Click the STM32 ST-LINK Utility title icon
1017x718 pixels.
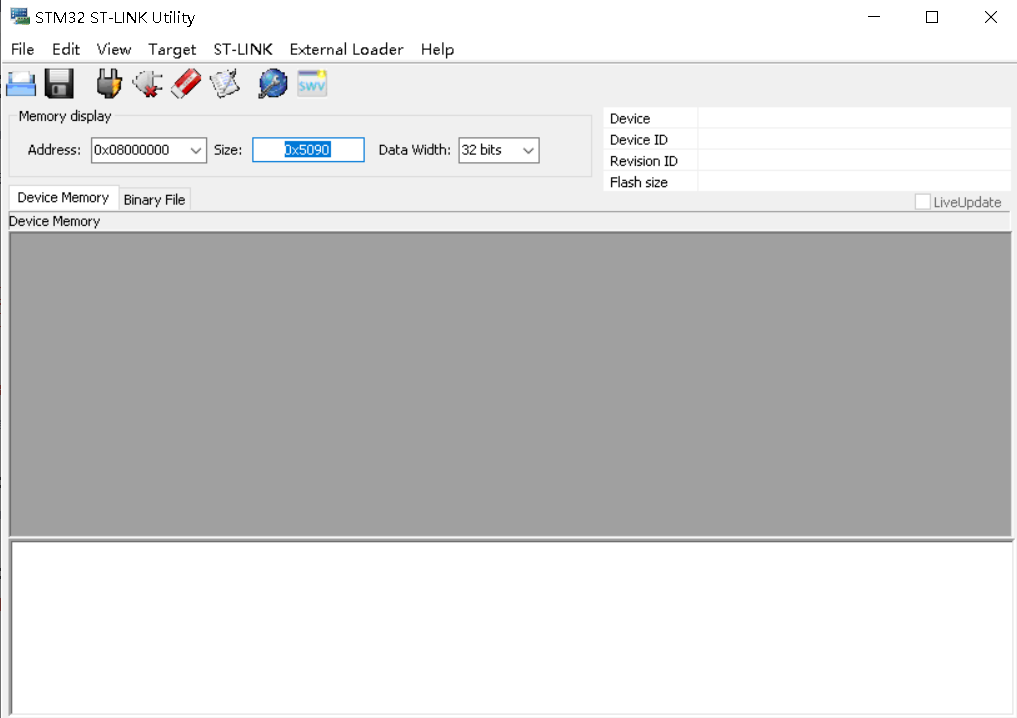(20, 17)
